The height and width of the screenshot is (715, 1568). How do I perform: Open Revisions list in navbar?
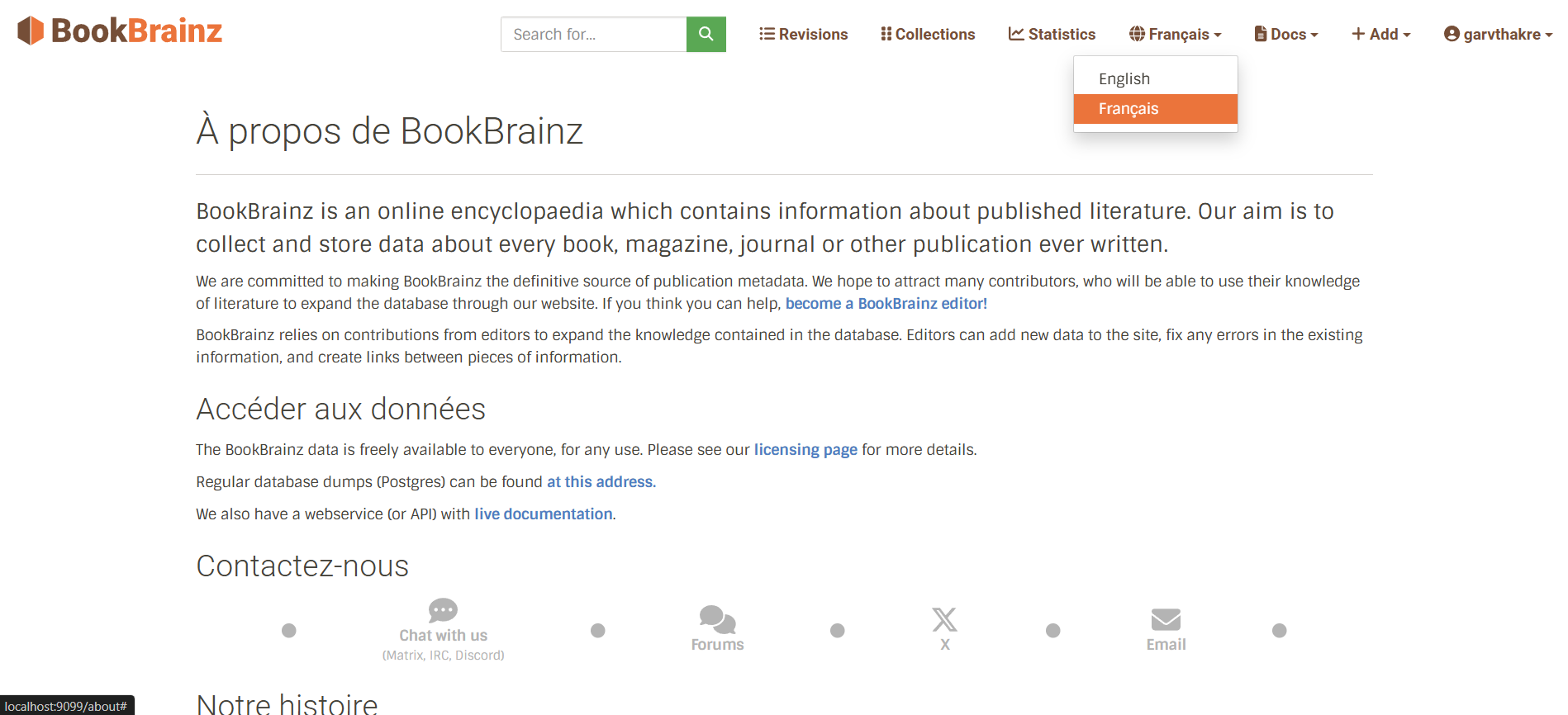pos(803,34)
